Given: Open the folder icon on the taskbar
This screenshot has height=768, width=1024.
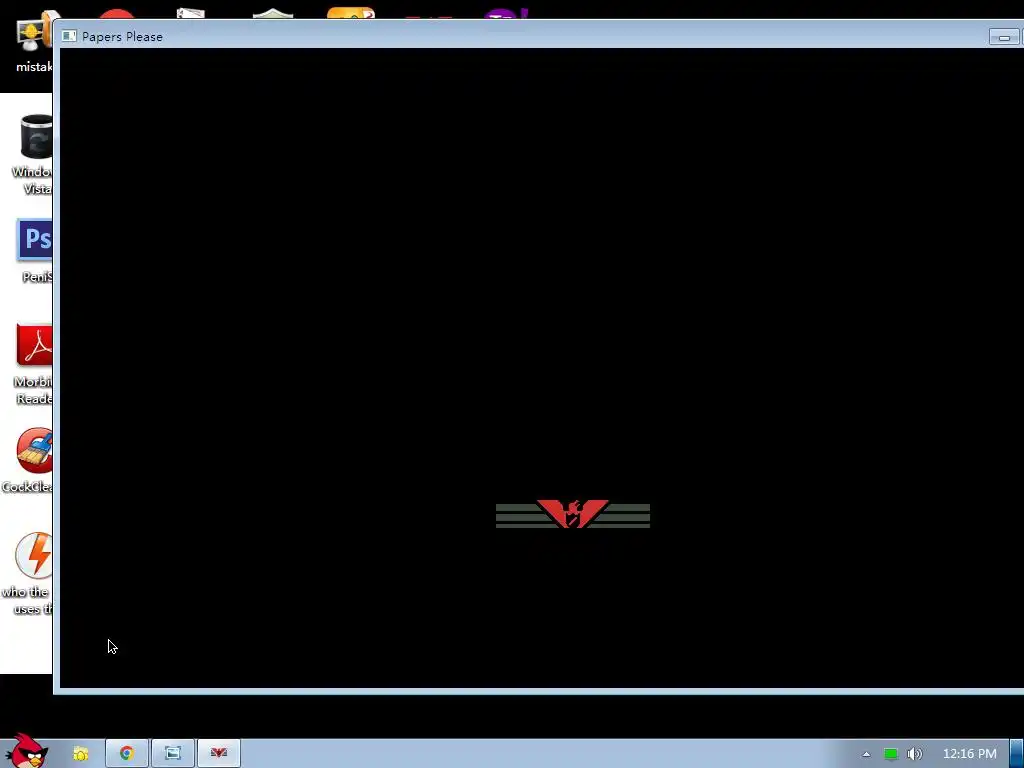Looking at the screenshot, I should click(80, 754).
